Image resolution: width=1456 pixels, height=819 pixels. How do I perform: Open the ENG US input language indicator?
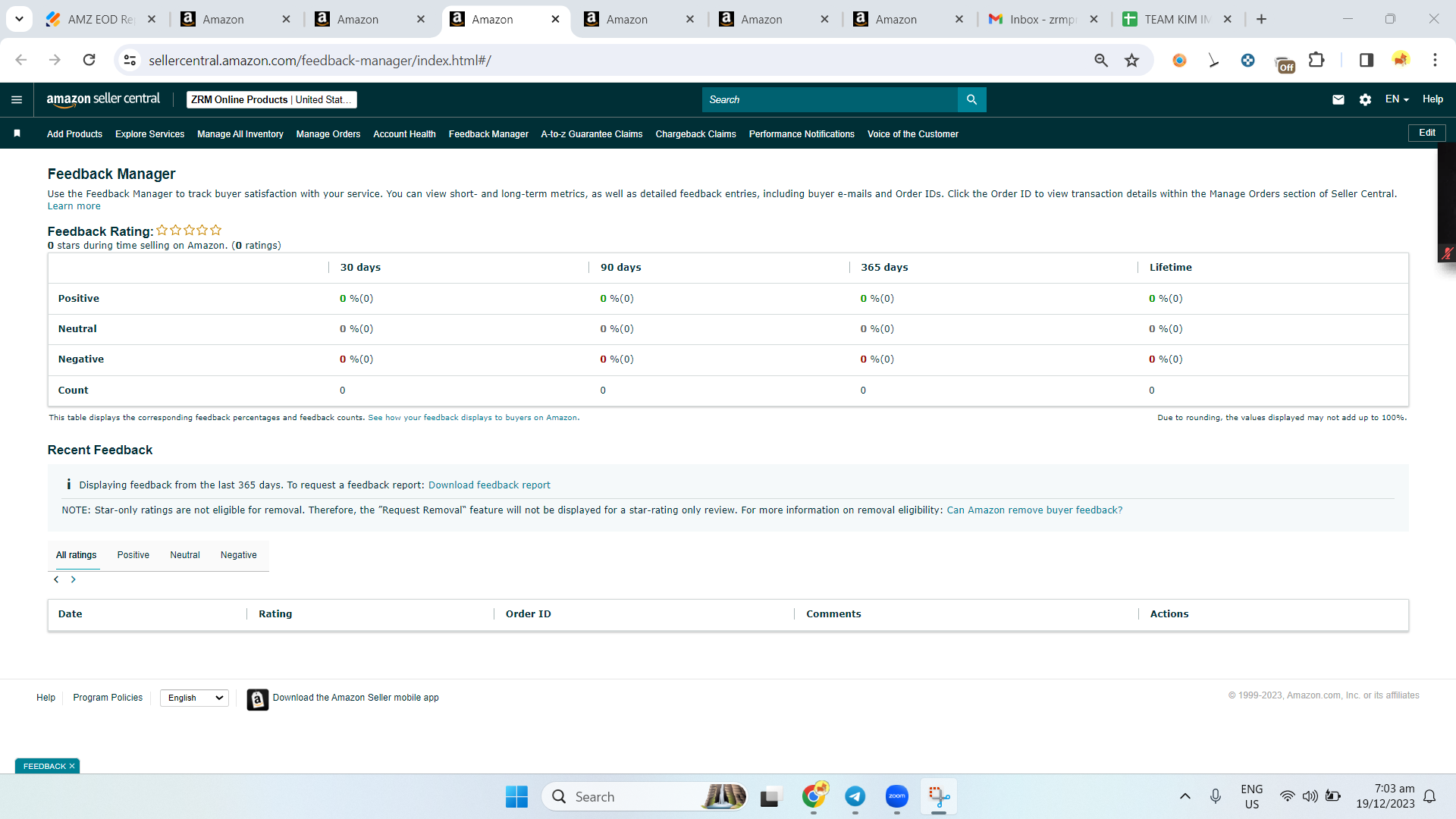tap(1251, 796)
